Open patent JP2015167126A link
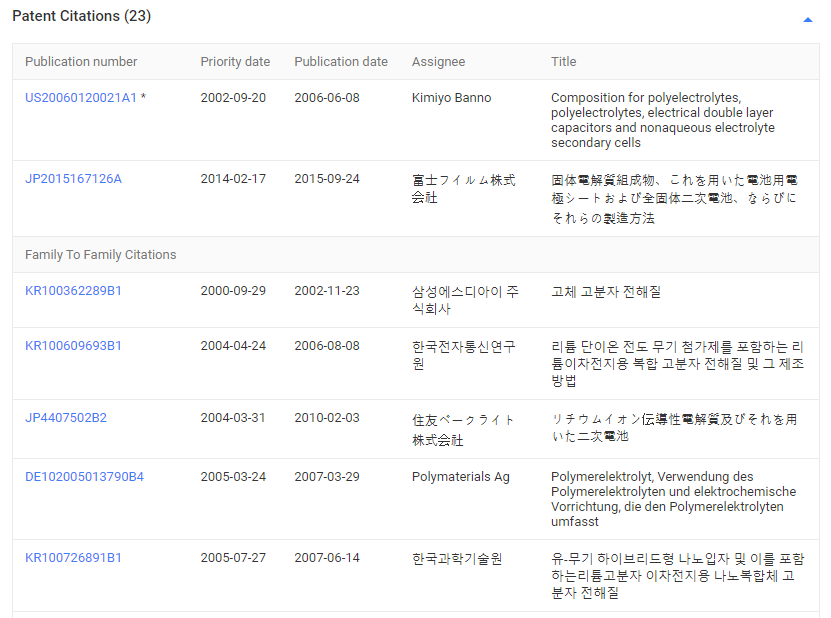The width and height of the screenshot is (831, 618). [x=73, y=179]
